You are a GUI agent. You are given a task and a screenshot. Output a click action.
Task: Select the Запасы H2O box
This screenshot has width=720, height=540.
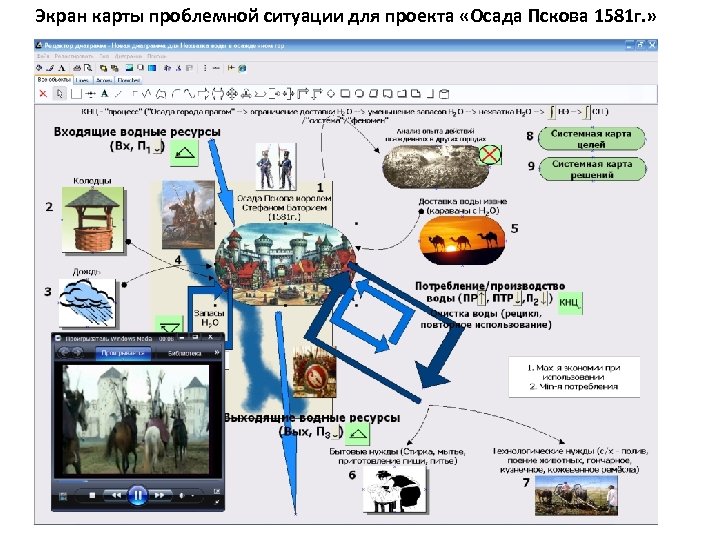(209, 318)
